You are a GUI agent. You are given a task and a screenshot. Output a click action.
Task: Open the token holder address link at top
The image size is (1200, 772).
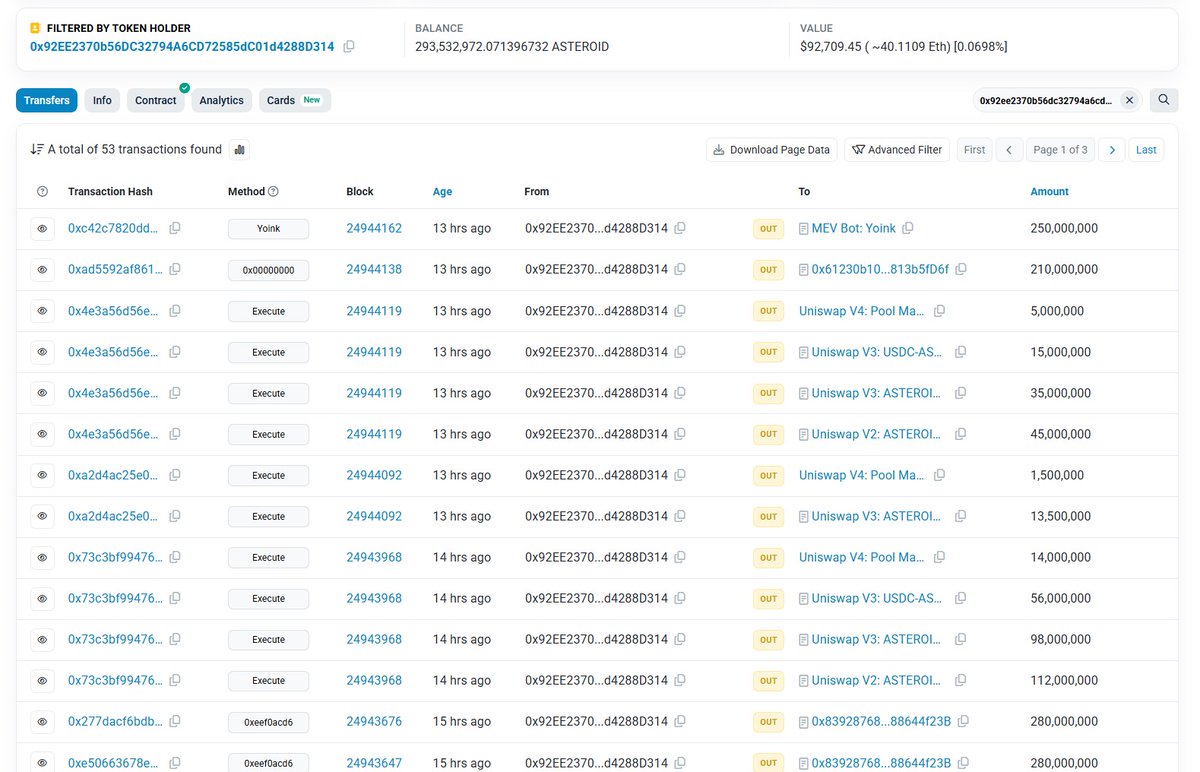pos(182,47)
